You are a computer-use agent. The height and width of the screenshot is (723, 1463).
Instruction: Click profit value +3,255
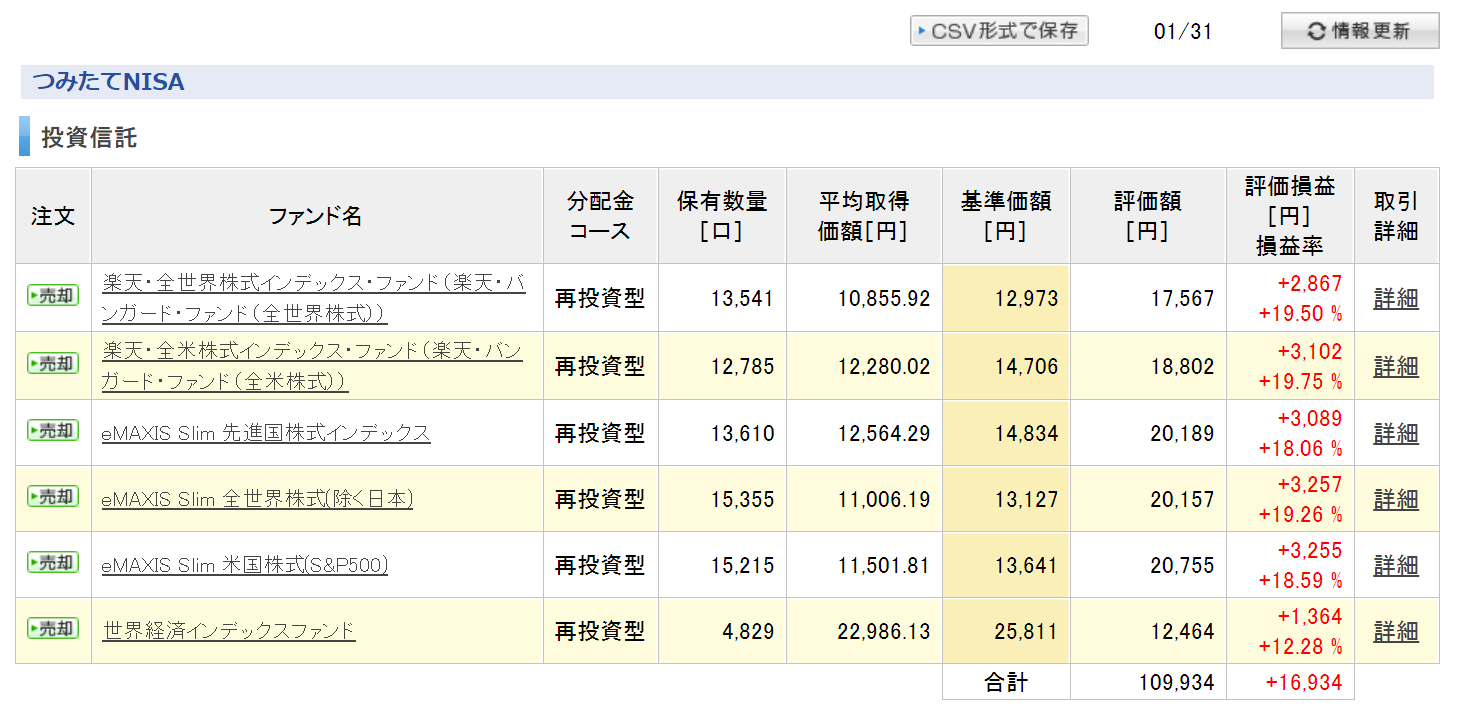coord(1310,550)
